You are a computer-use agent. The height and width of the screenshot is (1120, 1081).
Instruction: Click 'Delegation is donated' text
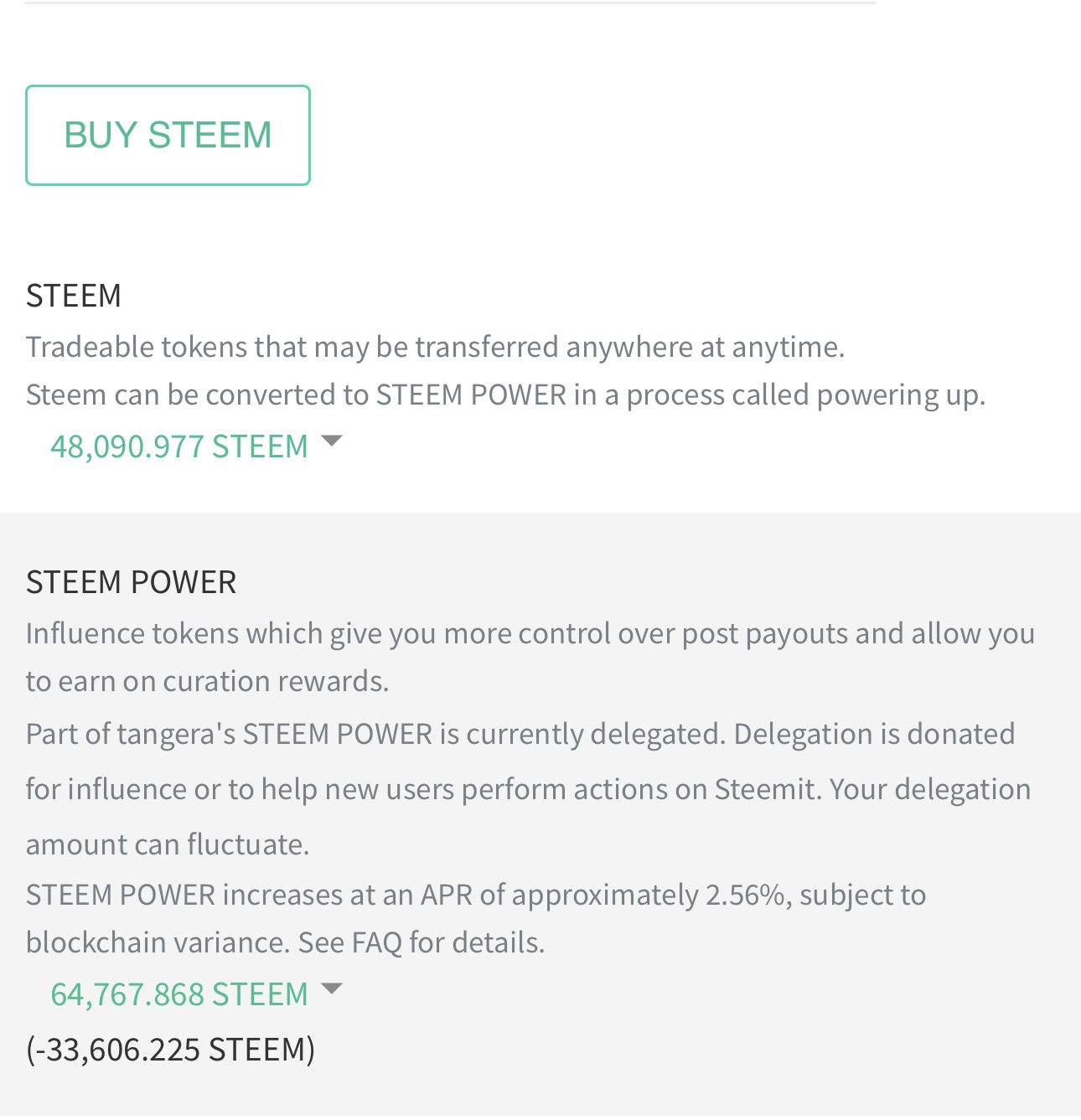pos(874,734)
